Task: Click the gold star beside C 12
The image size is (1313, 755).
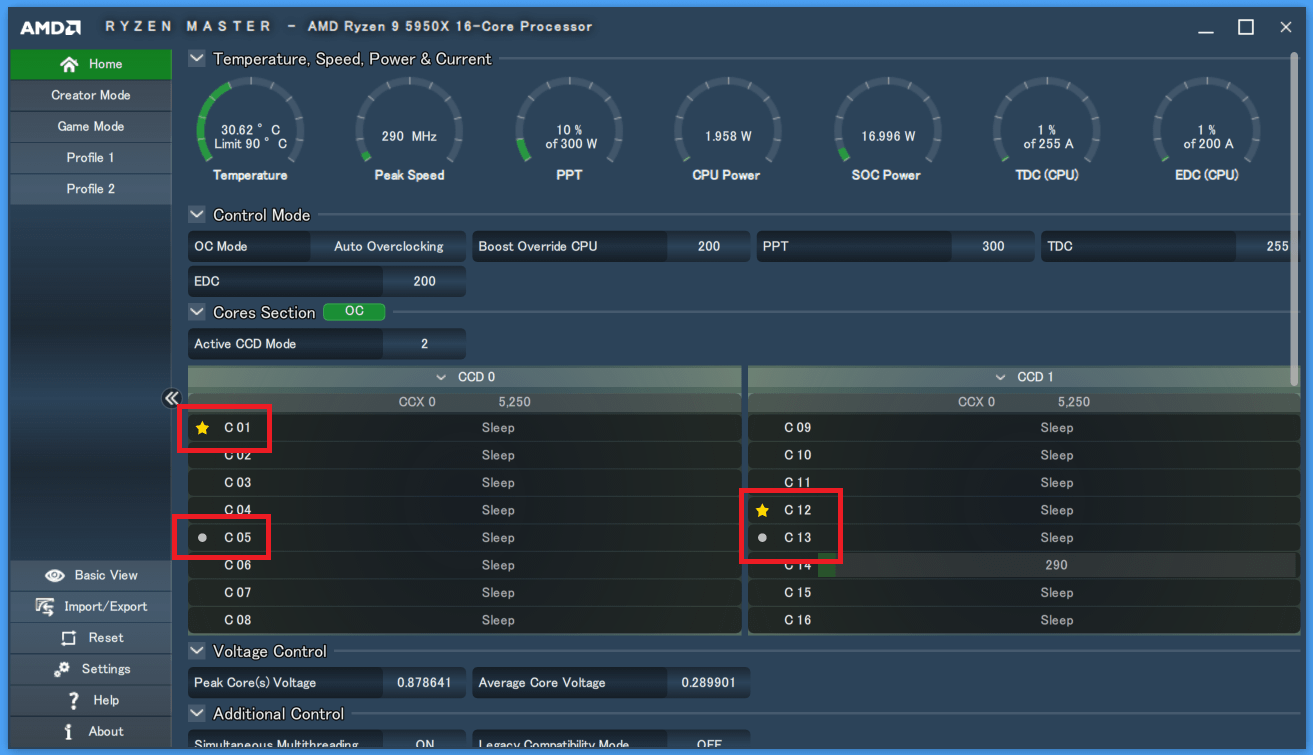Action: point(763,510)
